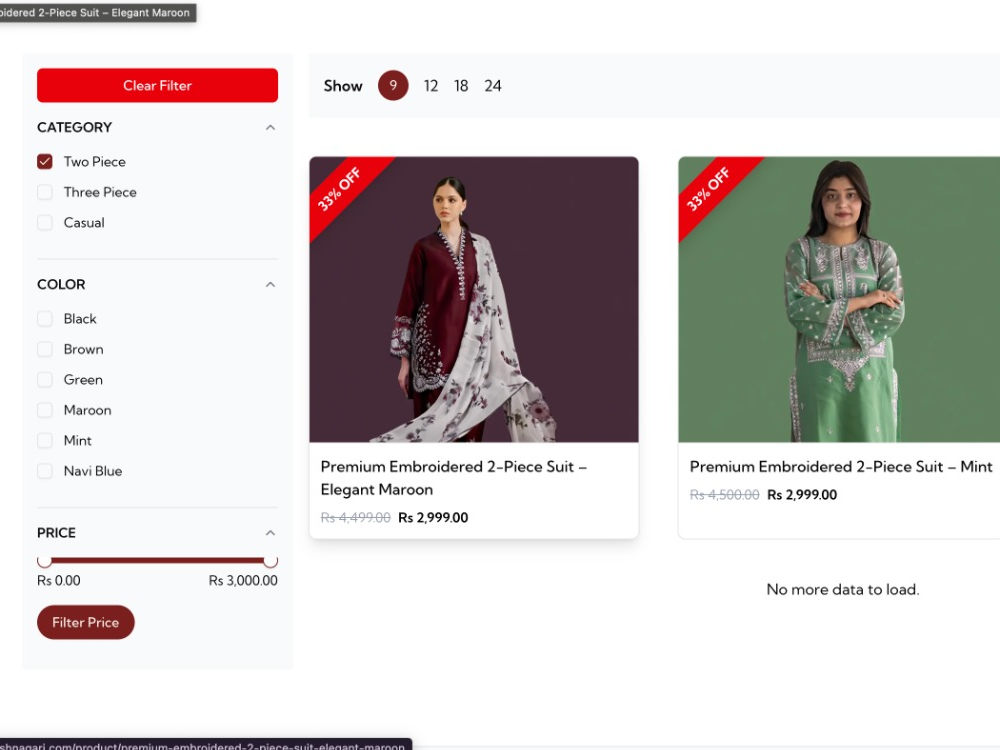Click the Rs 3,000.00 maximum price value
The image size is (1000, 750).
click(x=243, y=581)
